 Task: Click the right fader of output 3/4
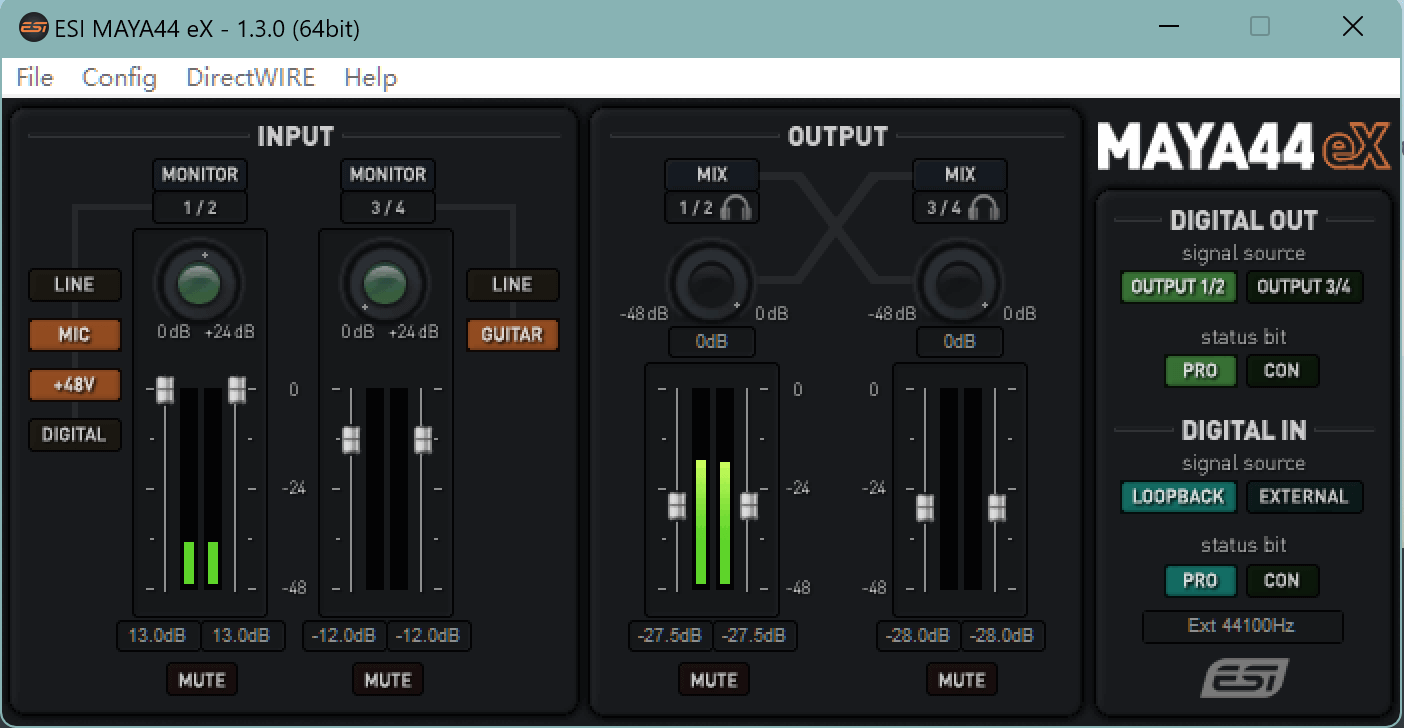[997, 508]
